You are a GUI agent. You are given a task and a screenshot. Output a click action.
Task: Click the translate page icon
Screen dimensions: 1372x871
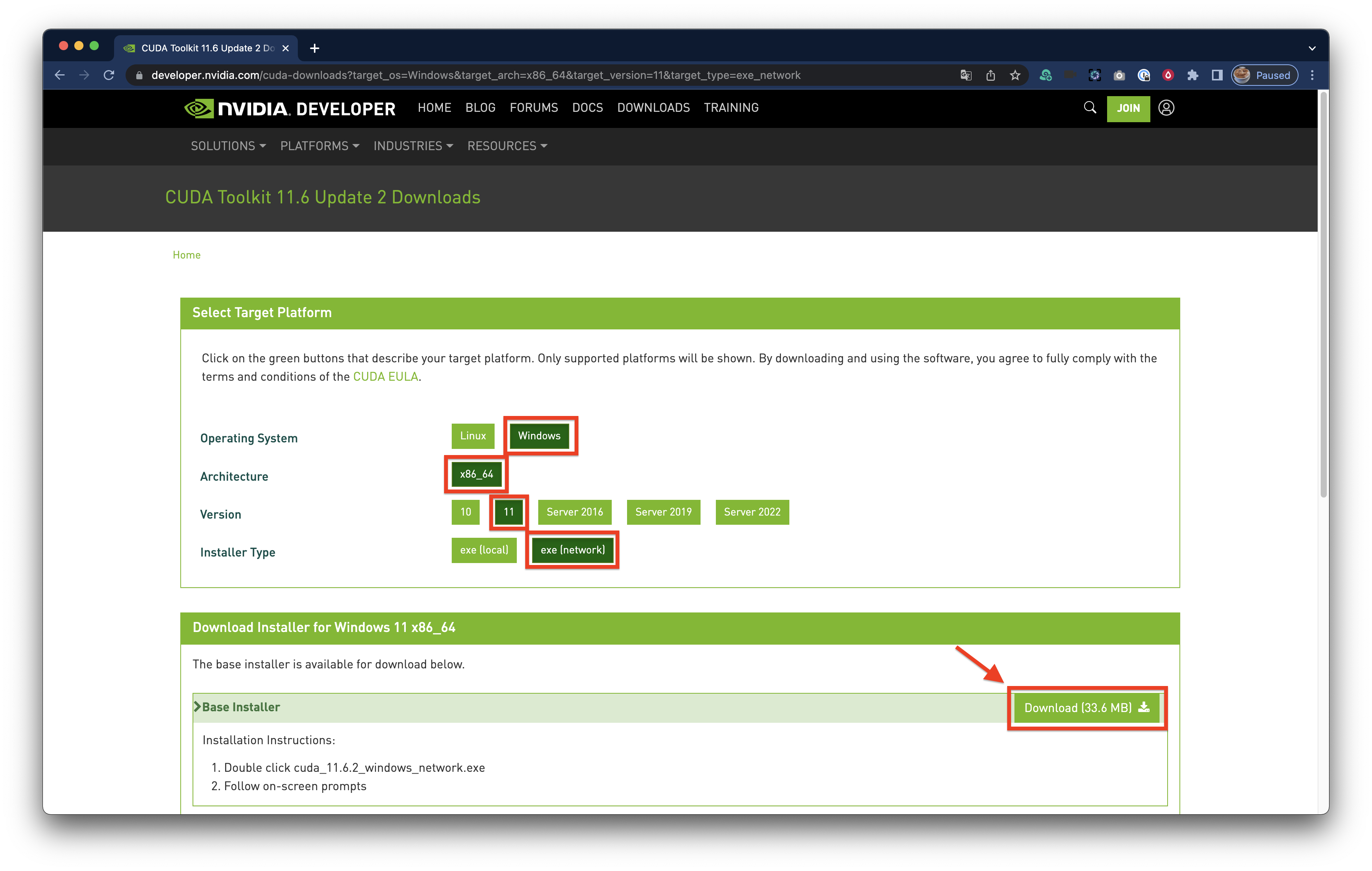[x=966, y=75]
